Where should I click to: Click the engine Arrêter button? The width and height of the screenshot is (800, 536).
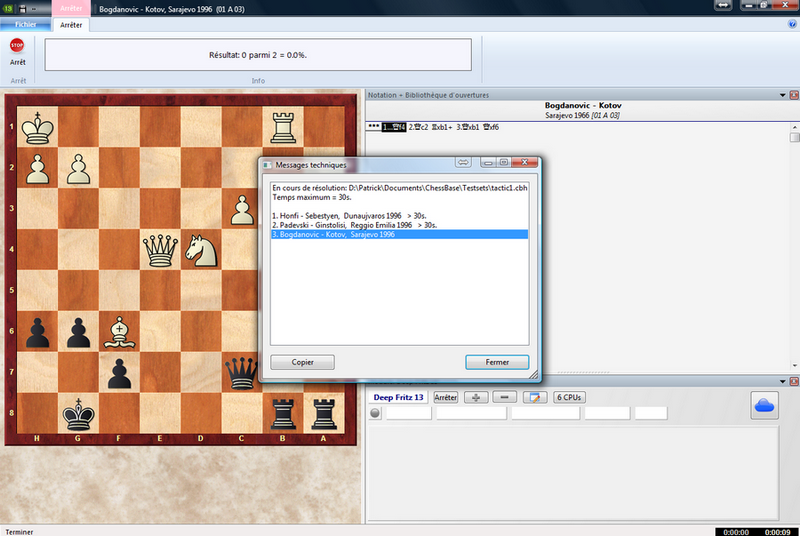coord(445,397)
